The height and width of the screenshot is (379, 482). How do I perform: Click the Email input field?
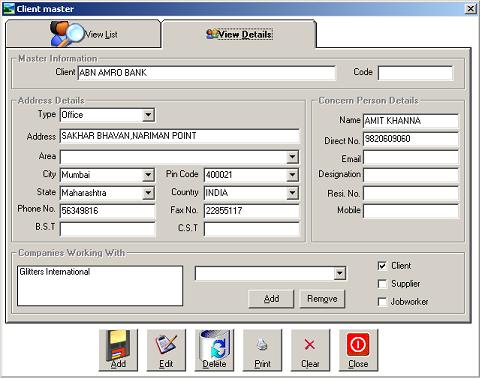pos(411,157)
